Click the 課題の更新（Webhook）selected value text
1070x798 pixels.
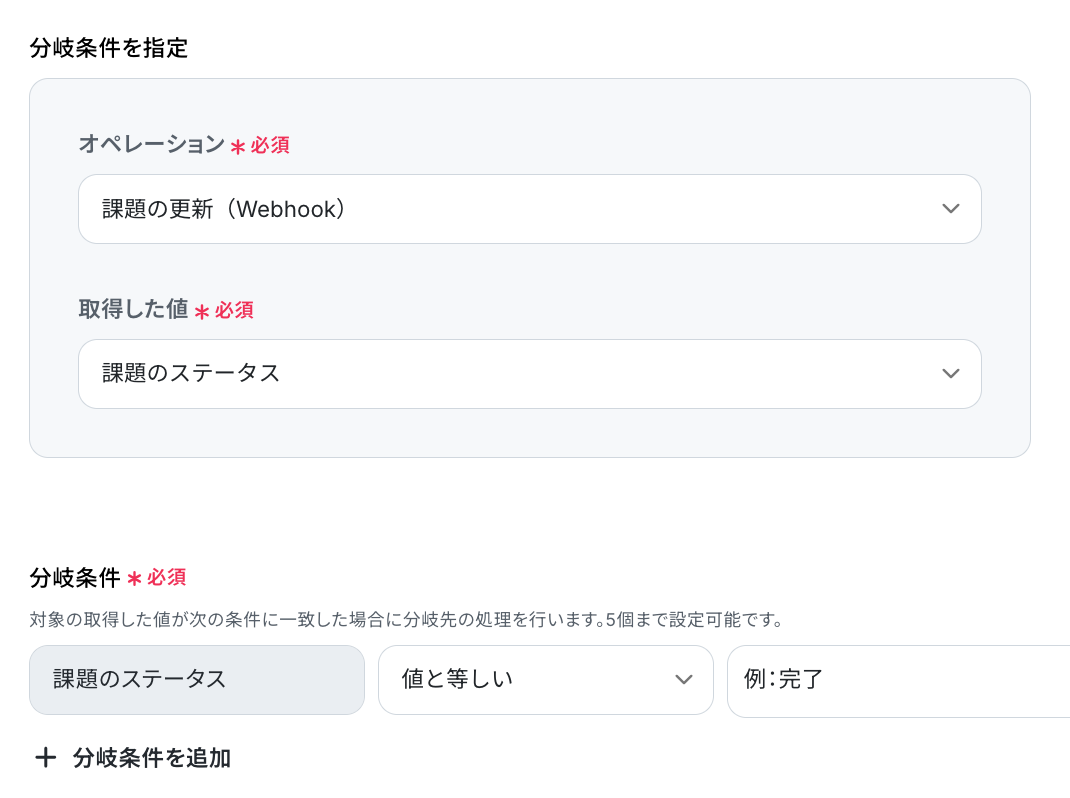coord(223,209)
